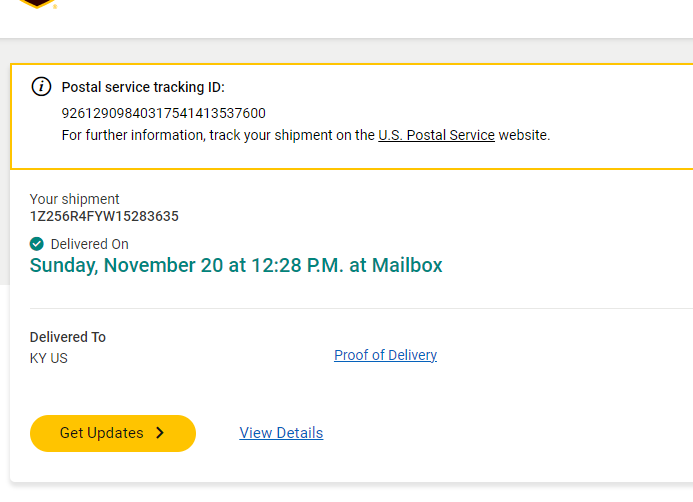Click the Delivered To label
Image resolution: width=693 pixels, height=502 pixels.
tap(68, 337)
